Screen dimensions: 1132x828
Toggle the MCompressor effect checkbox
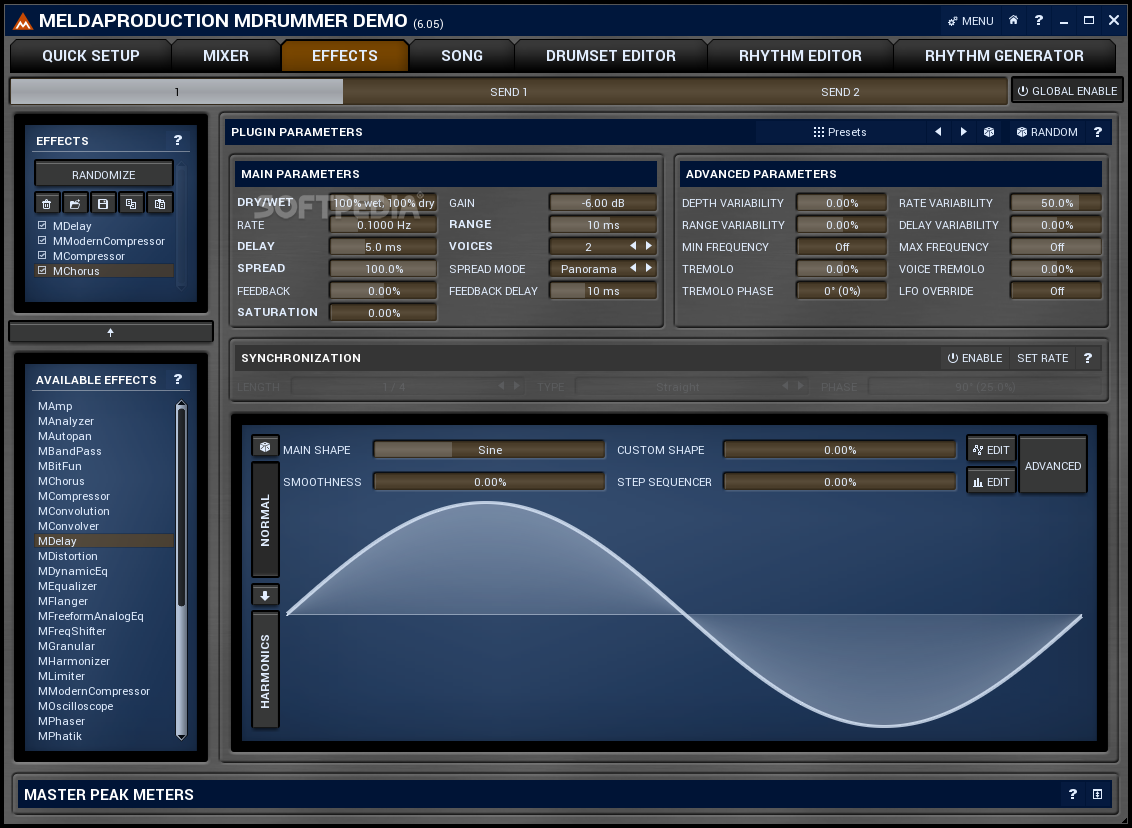(x=42, y=256)
